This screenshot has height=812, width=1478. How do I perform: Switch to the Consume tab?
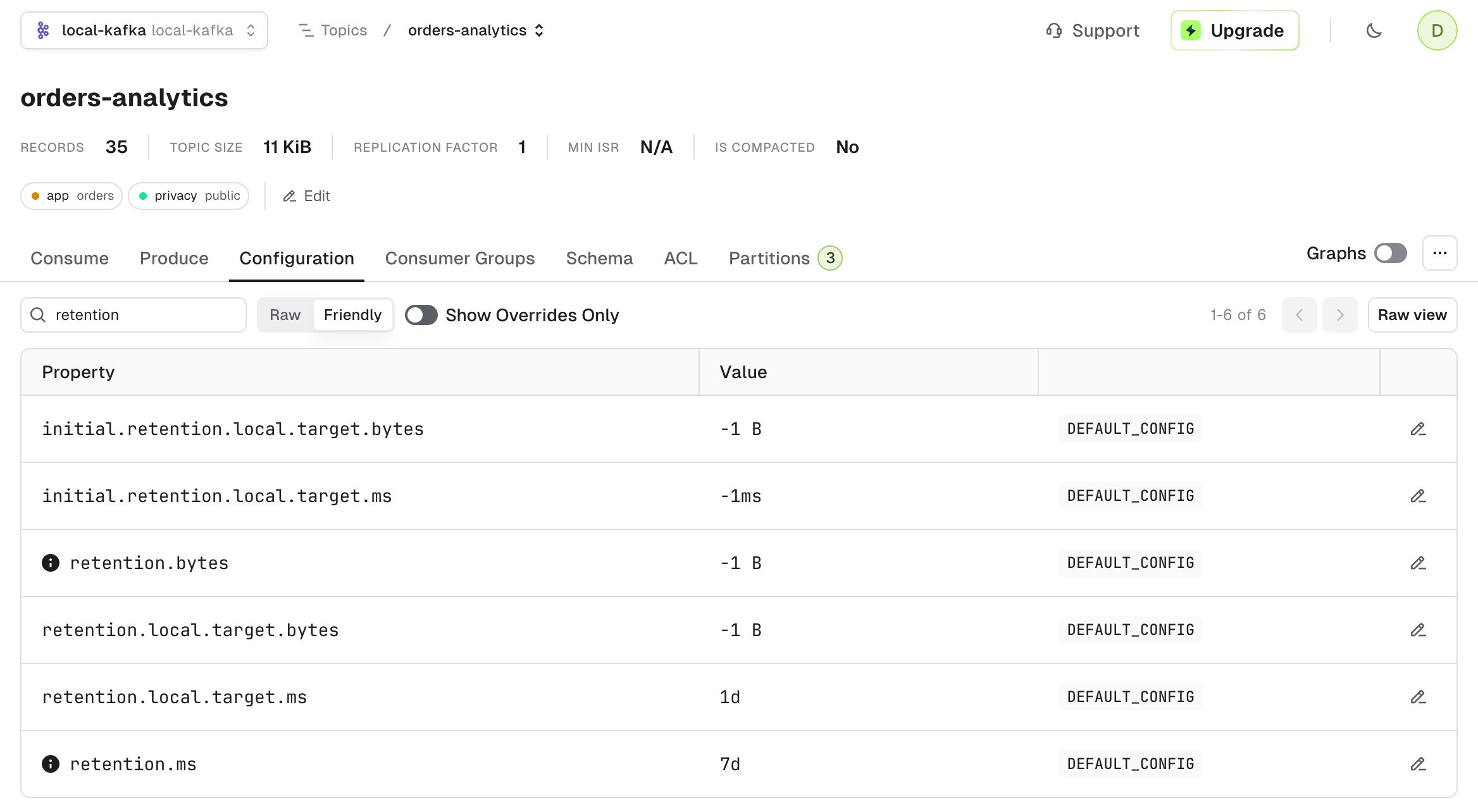[x=70, y=258]
